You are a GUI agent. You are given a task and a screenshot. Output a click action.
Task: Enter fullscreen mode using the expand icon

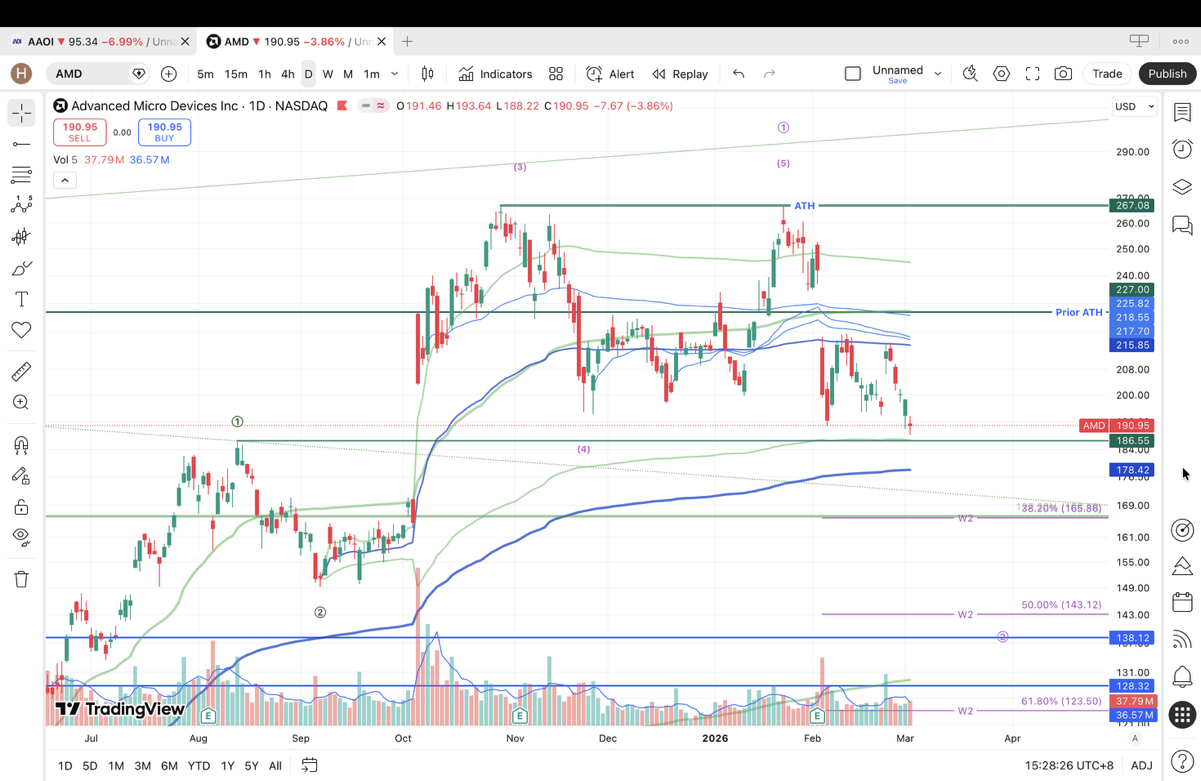point(1032,74)
